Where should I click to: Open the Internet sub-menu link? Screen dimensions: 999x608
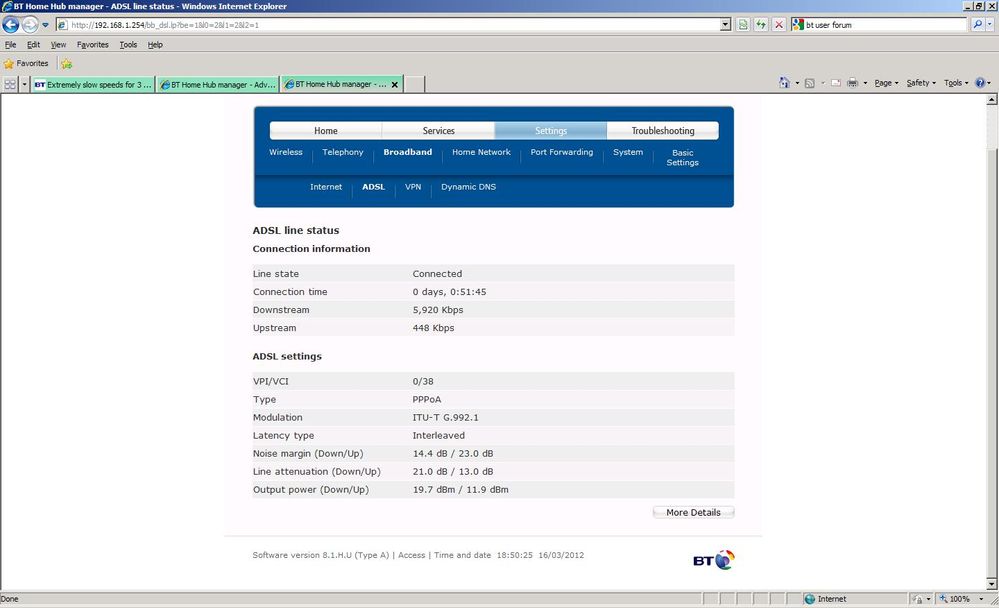(x=326, y=187)
